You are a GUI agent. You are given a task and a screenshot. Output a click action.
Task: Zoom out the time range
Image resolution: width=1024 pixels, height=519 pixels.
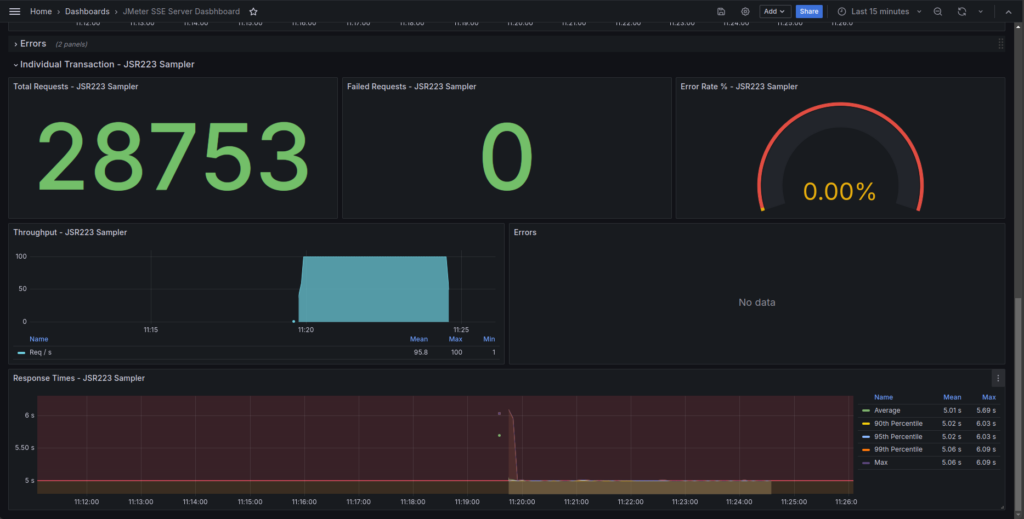tap(938, 12)
